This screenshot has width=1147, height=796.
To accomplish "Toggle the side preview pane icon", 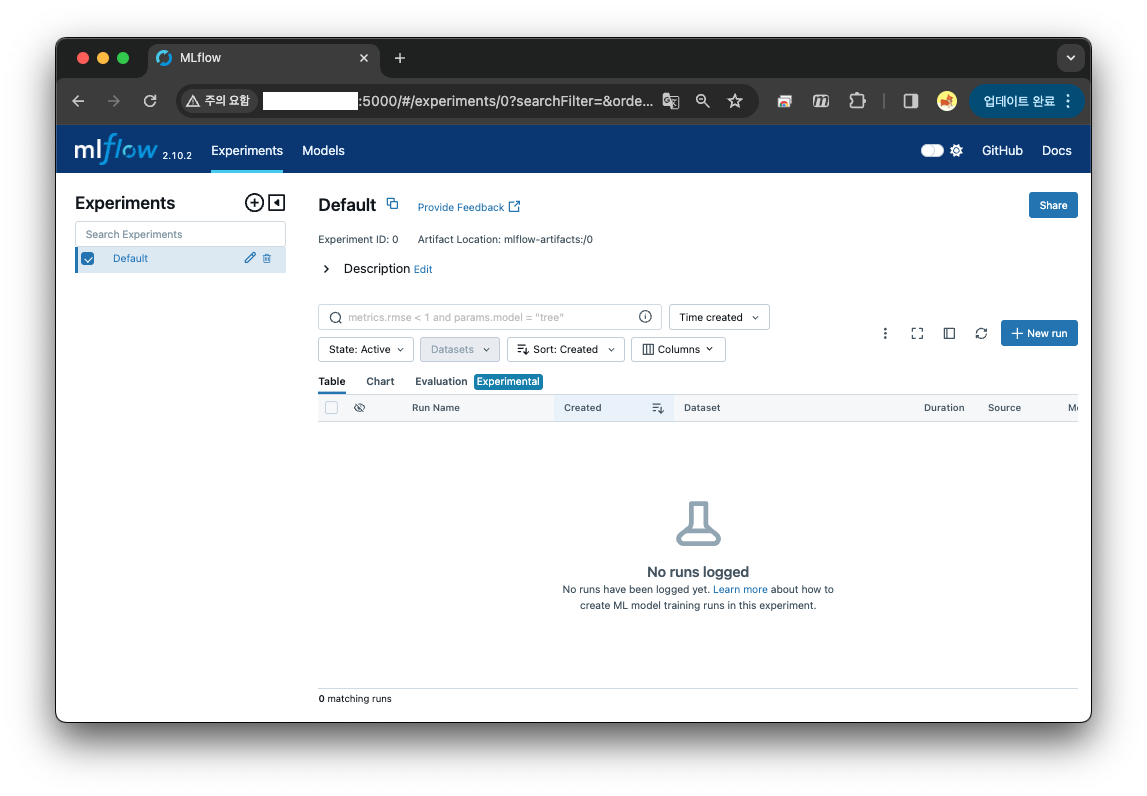I will click(x=949, y=334).
